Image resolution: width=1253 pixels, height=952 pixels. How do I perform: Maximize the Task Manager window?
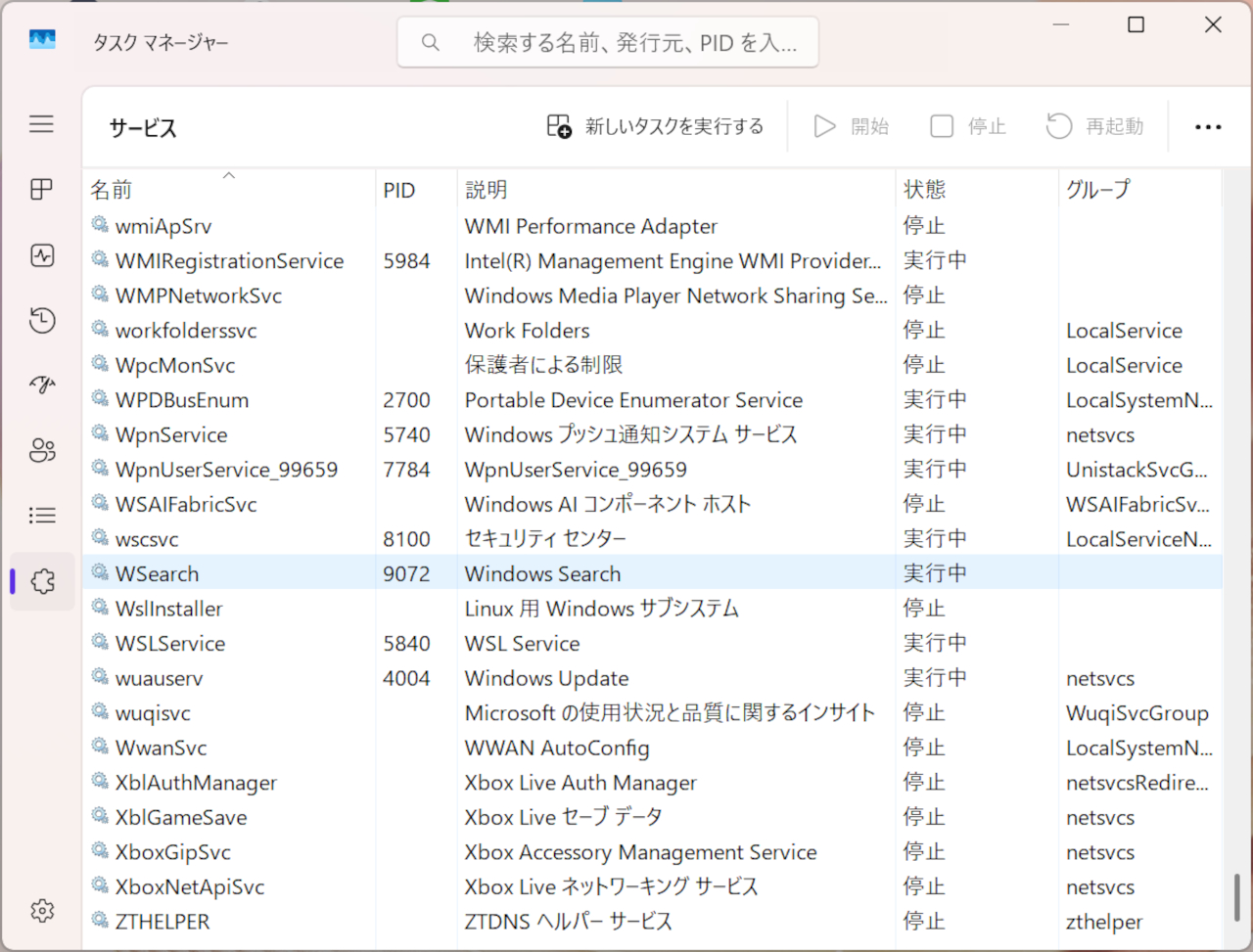tap(1136, 24)
